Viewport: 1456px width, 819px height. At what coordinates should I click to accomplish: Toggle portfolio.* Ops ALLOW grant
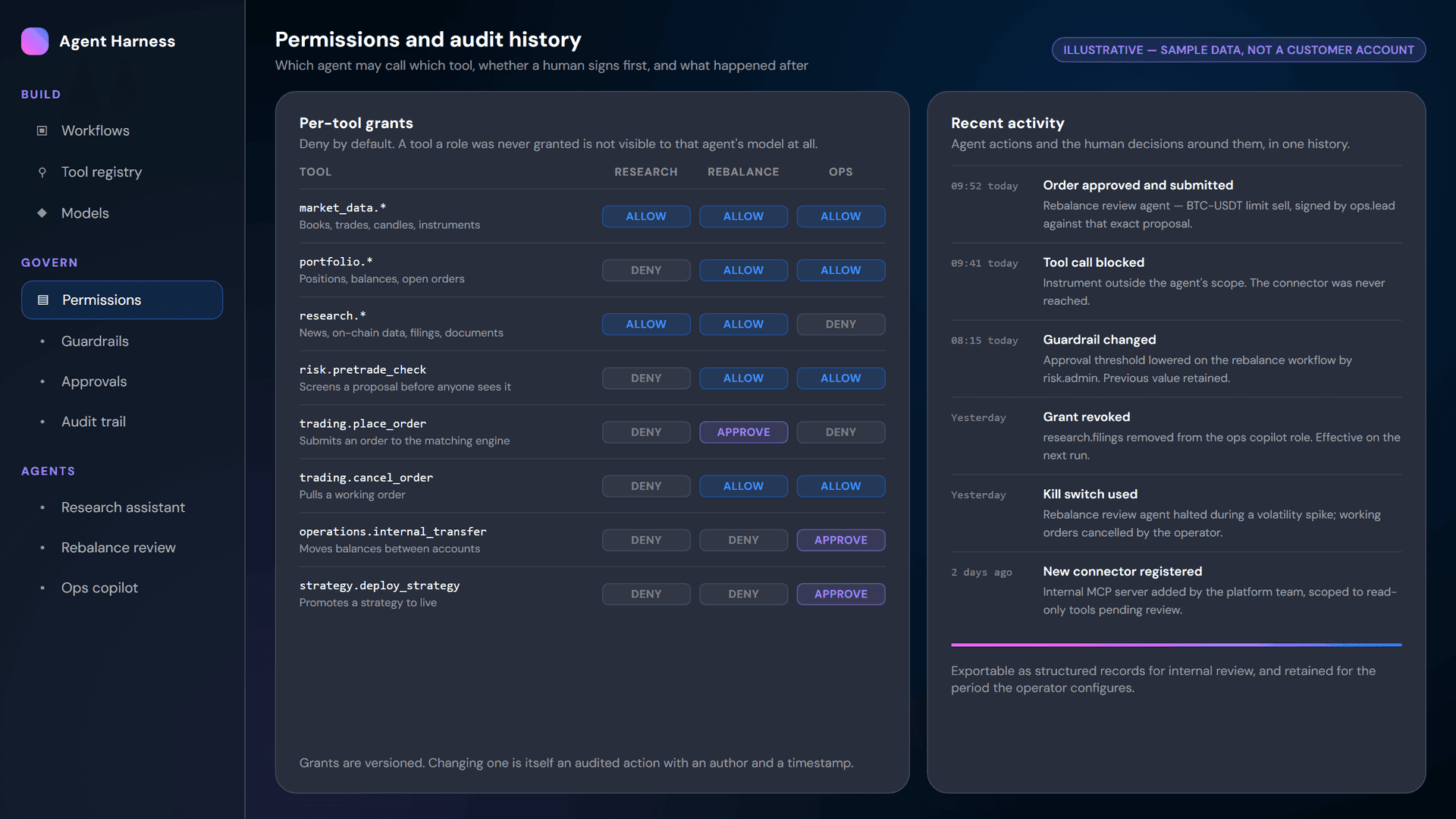[x=841, y=270]
